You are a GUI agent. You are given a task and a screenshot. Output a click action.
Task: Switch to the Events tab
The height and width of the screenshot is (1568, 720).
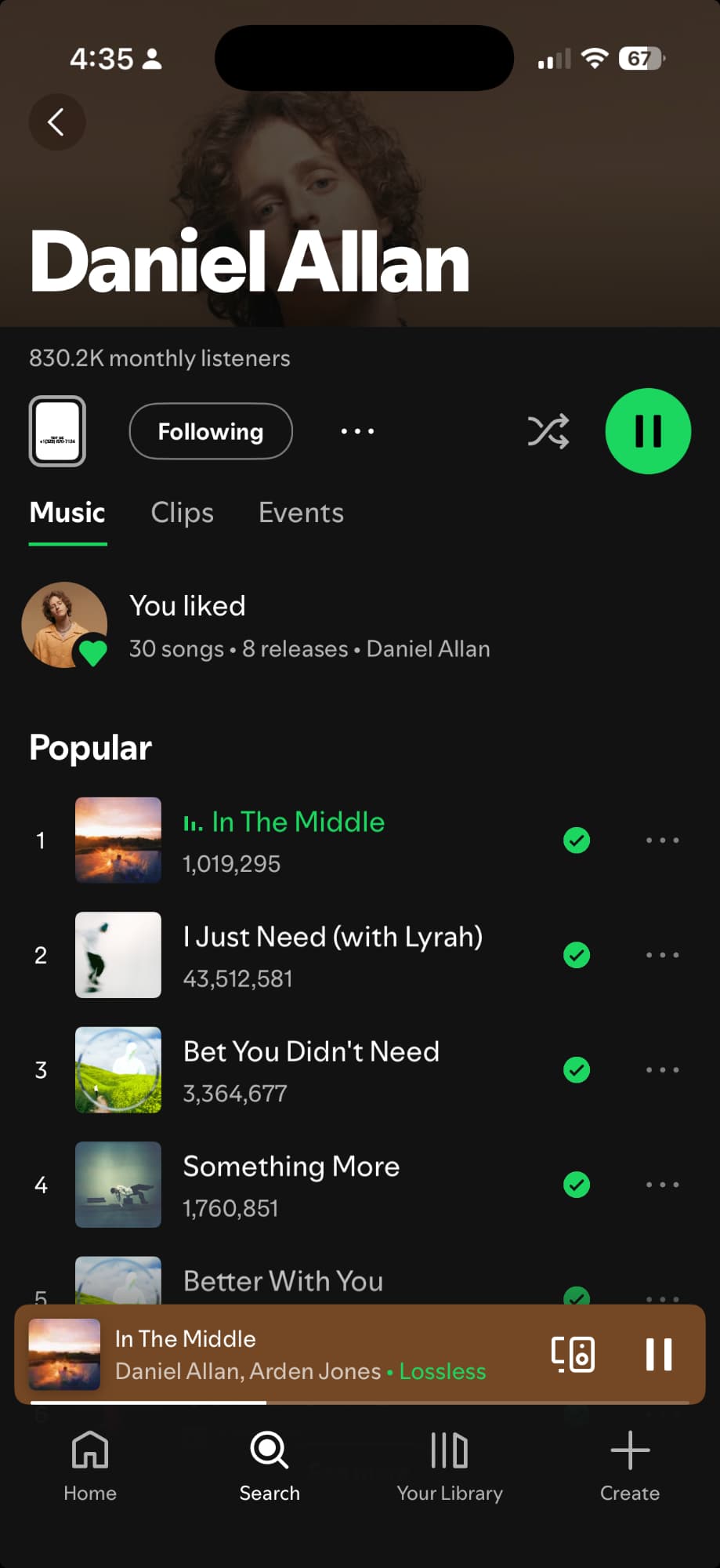tap(301, 513)
